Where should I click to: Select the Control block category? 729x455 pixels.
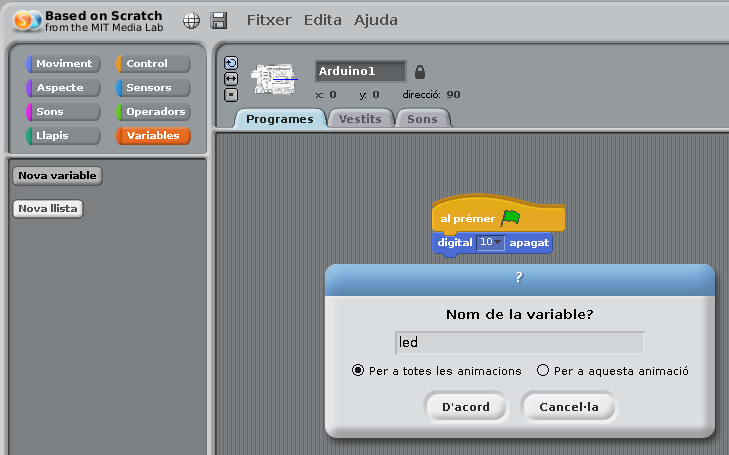[153, 64]
